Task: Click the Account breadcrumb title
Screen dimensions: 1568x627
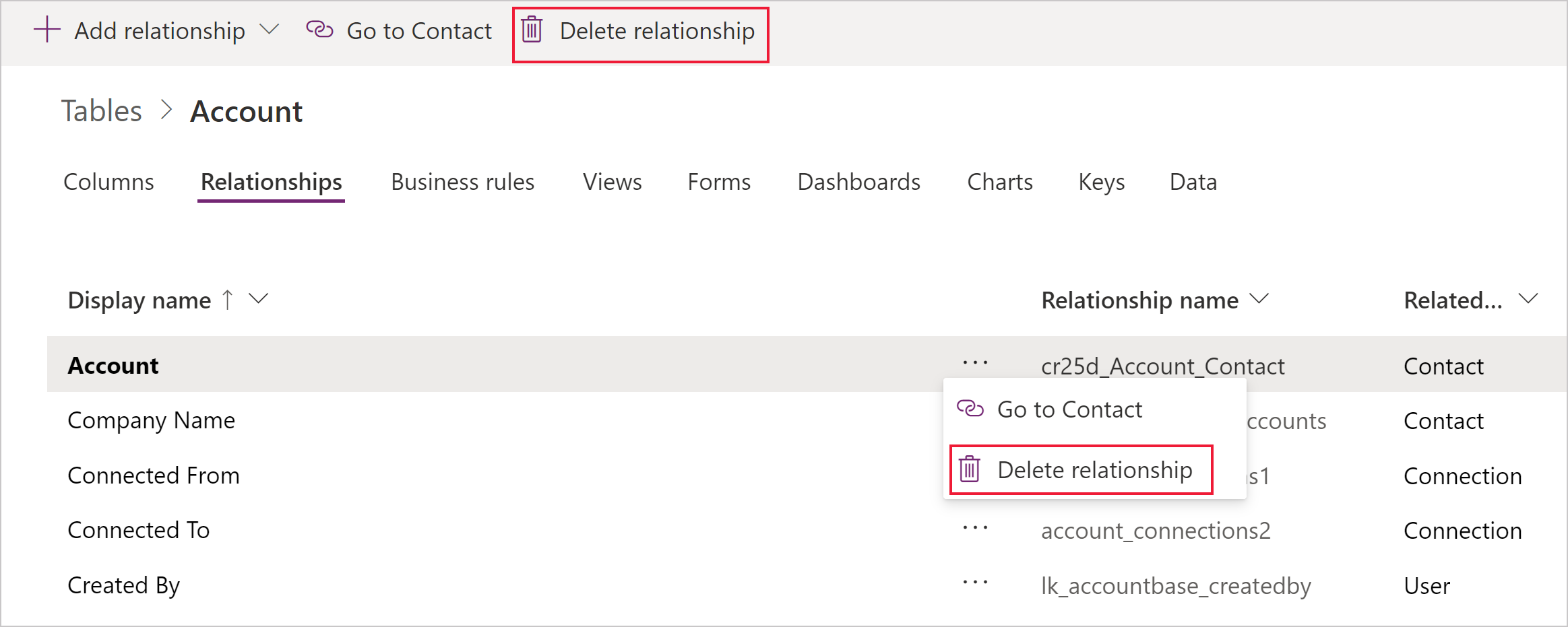Action: pos(247,111)
